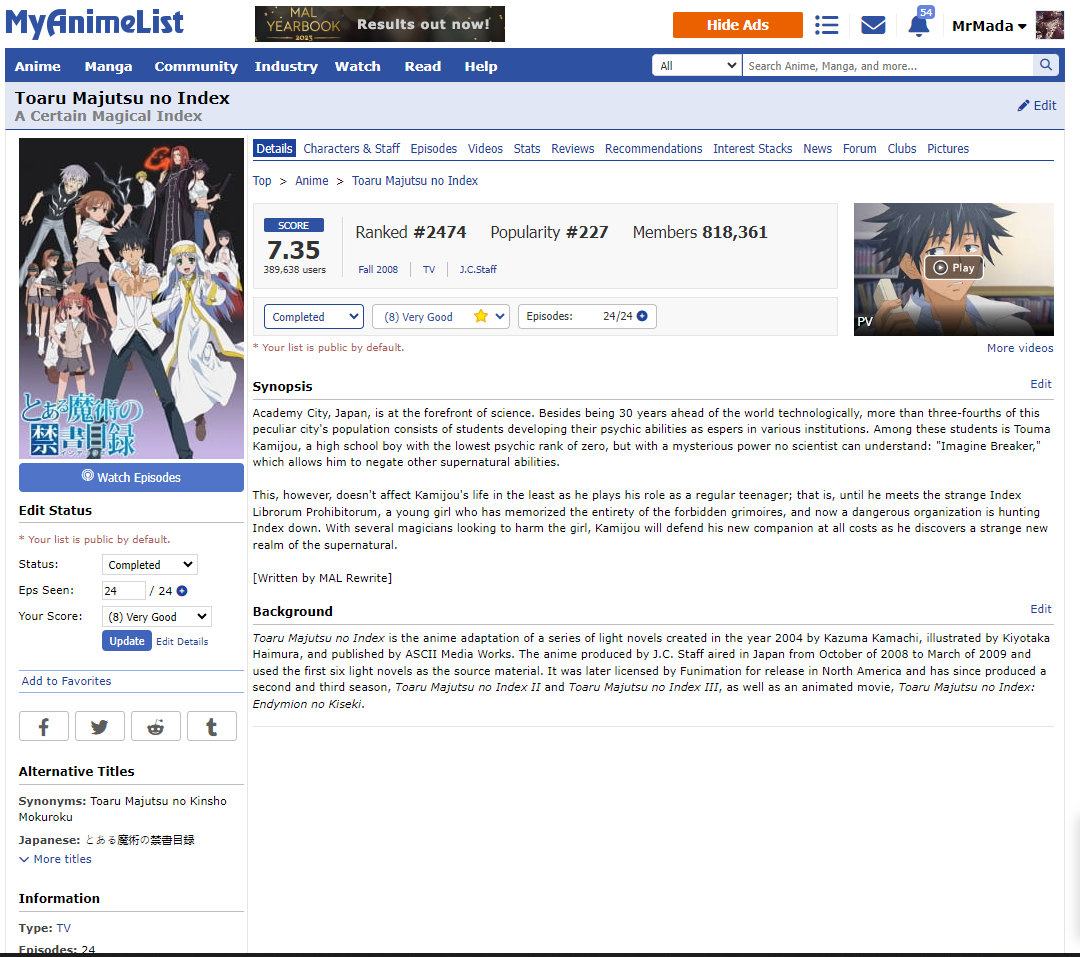Click the MyAnimeList logo
This screenshot has width=1080, height=957.
point(94,23)
